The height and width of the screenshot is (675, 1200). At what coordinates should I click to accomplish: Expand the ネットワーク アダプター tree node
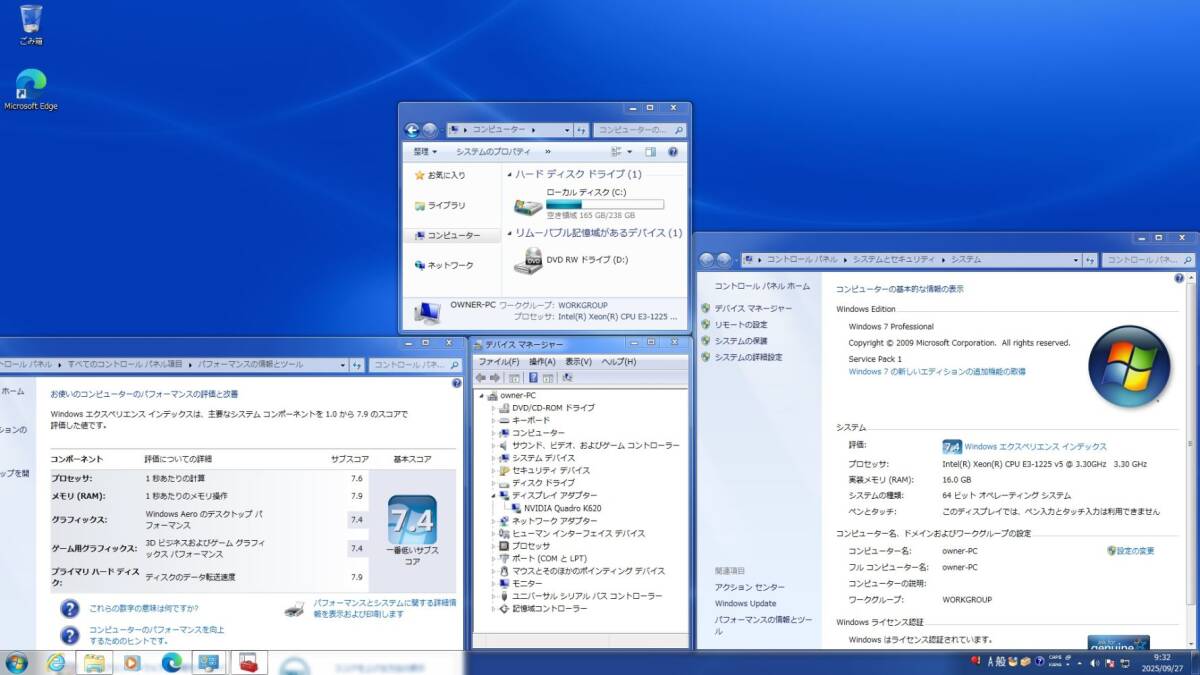(494, 521)
